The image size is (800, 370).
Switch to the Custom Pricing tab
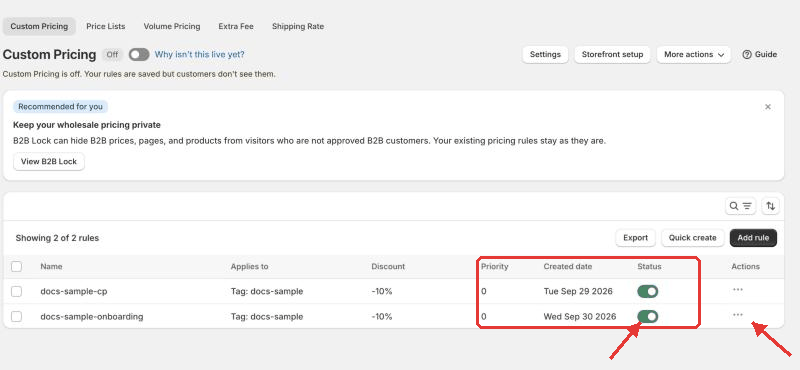[x=39, y=27]
